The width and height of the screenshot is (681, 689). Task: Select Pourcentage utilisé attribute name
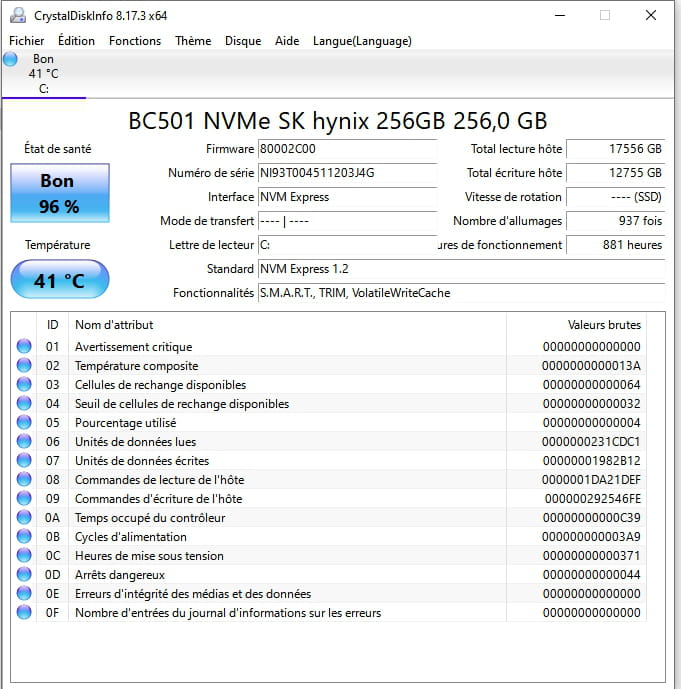tap(125, 423)
